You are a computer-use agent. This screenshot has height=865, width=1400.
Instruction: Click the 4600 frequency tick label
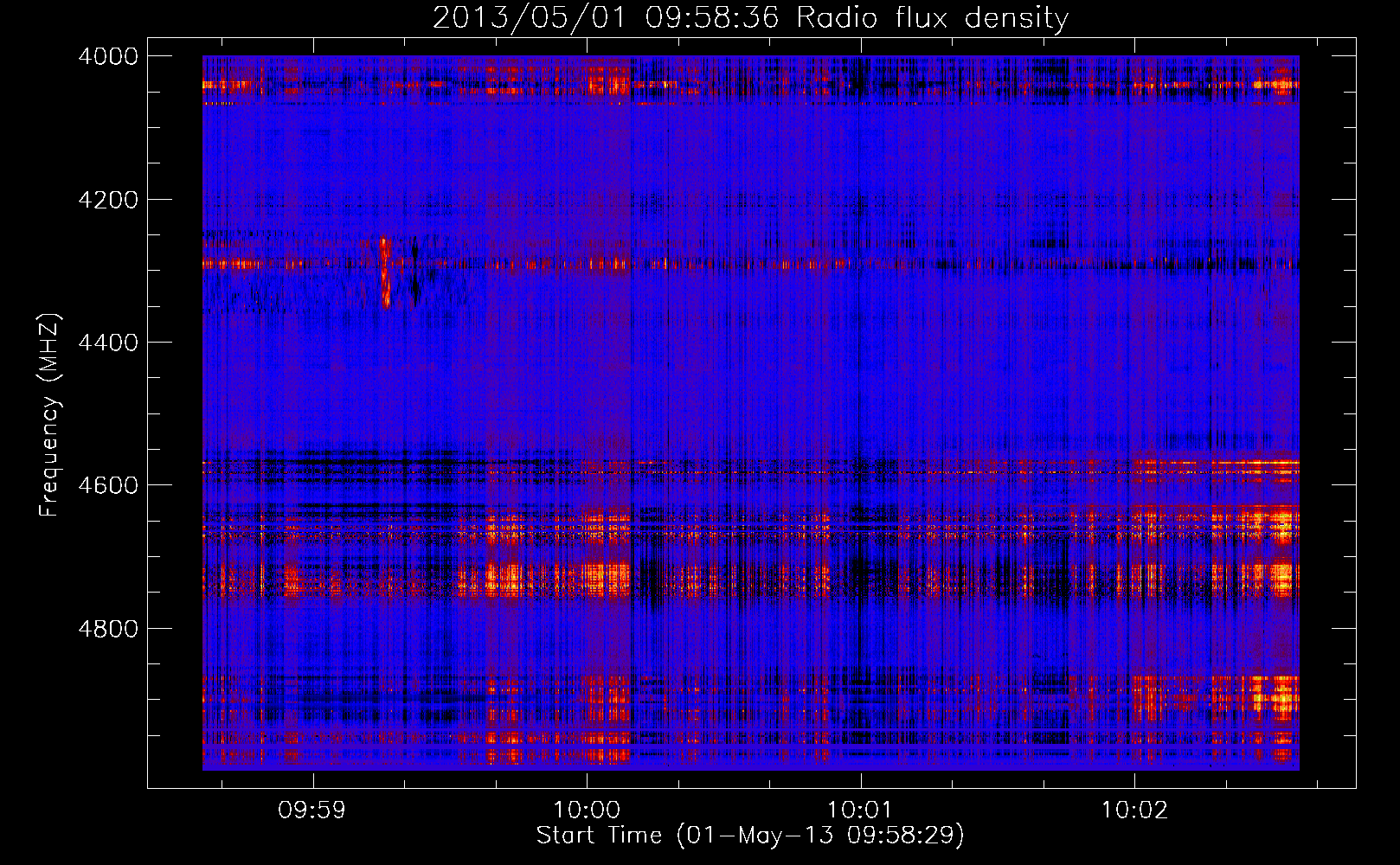click(108, 485)
